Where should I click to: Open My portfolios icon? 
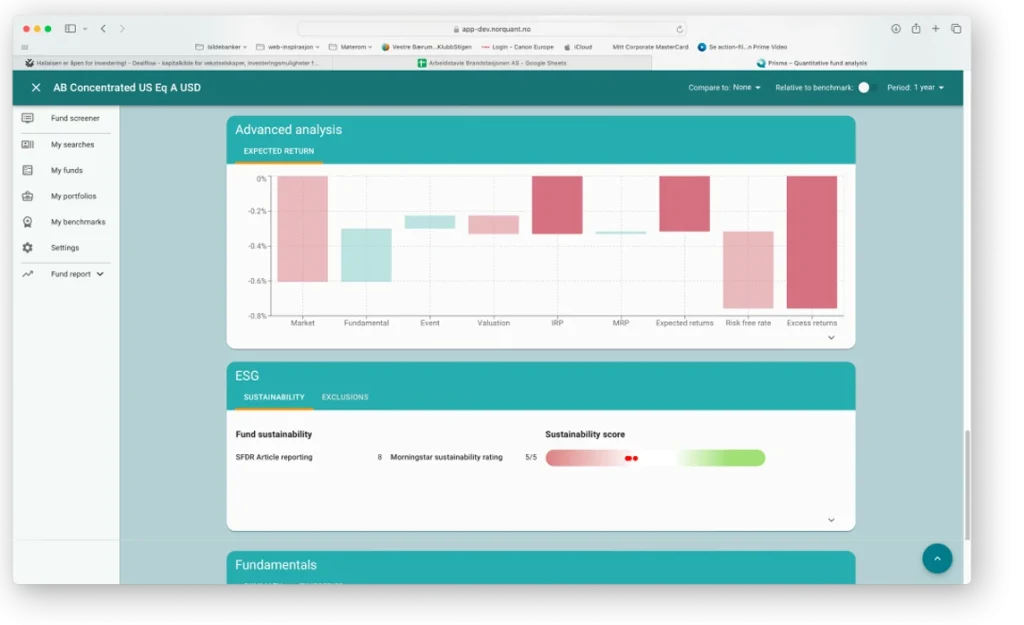(x=28, y=196)
